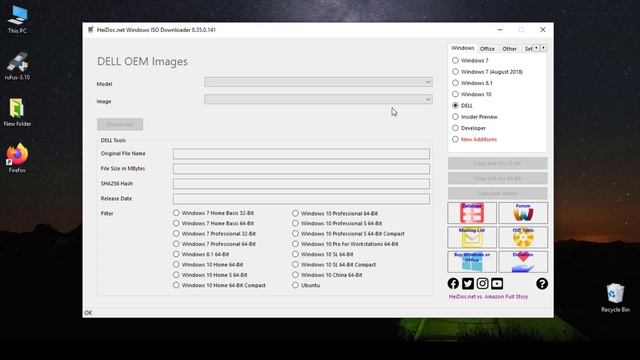Click Copy Link for 32 bit button

[x=497, y=163]
